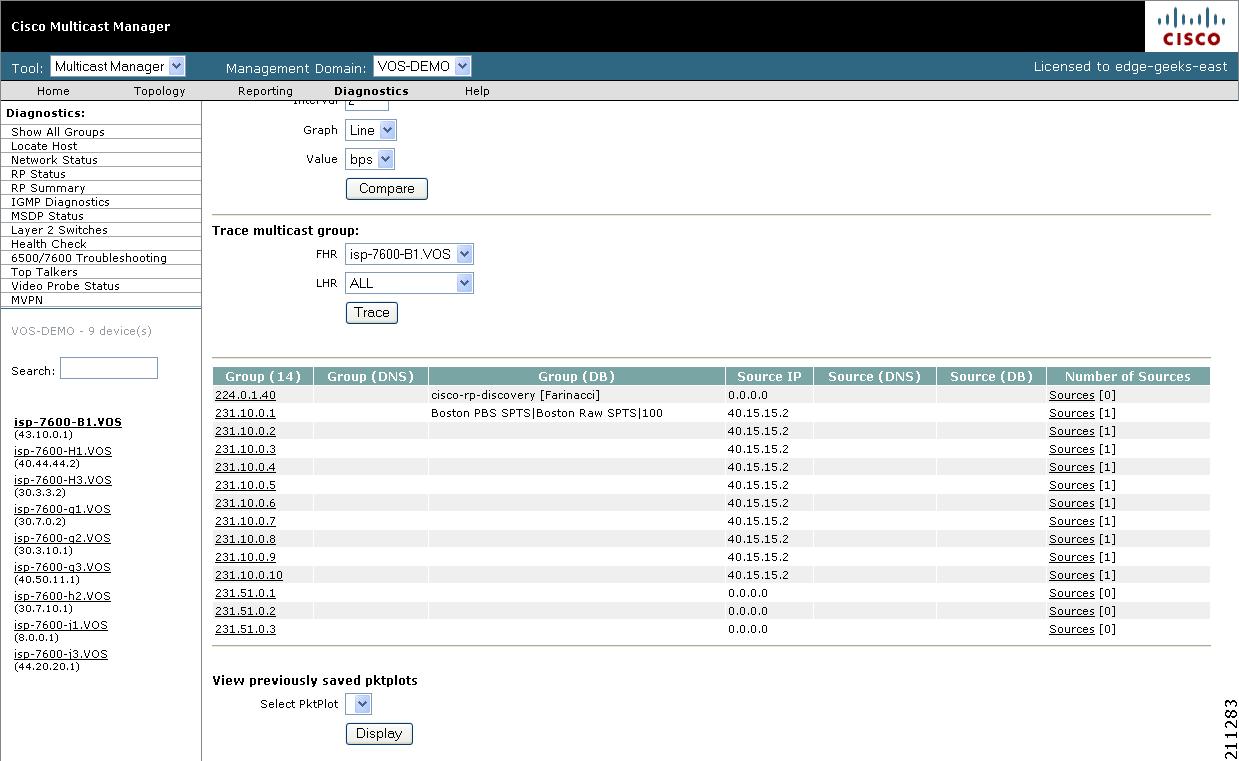Open the Help menu item
Image resolution: width=1239 pixels, height=761 pixels.
pyautogui.click(x=477, y=90)
